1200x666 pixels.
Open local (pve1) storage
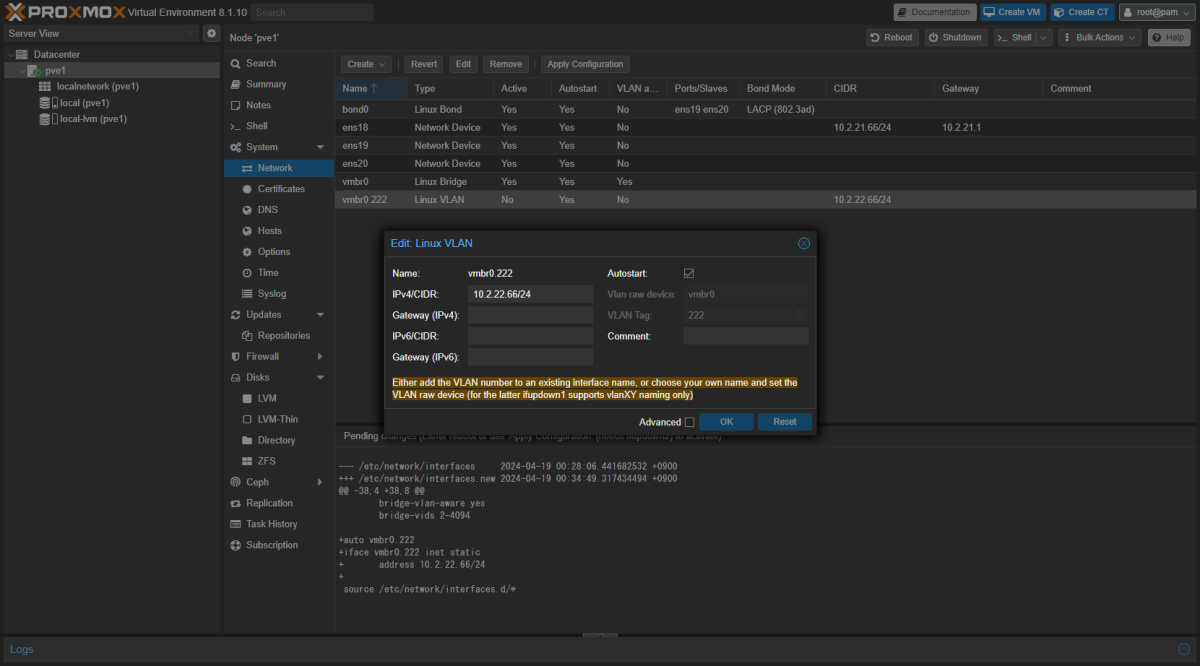(84, 102)
